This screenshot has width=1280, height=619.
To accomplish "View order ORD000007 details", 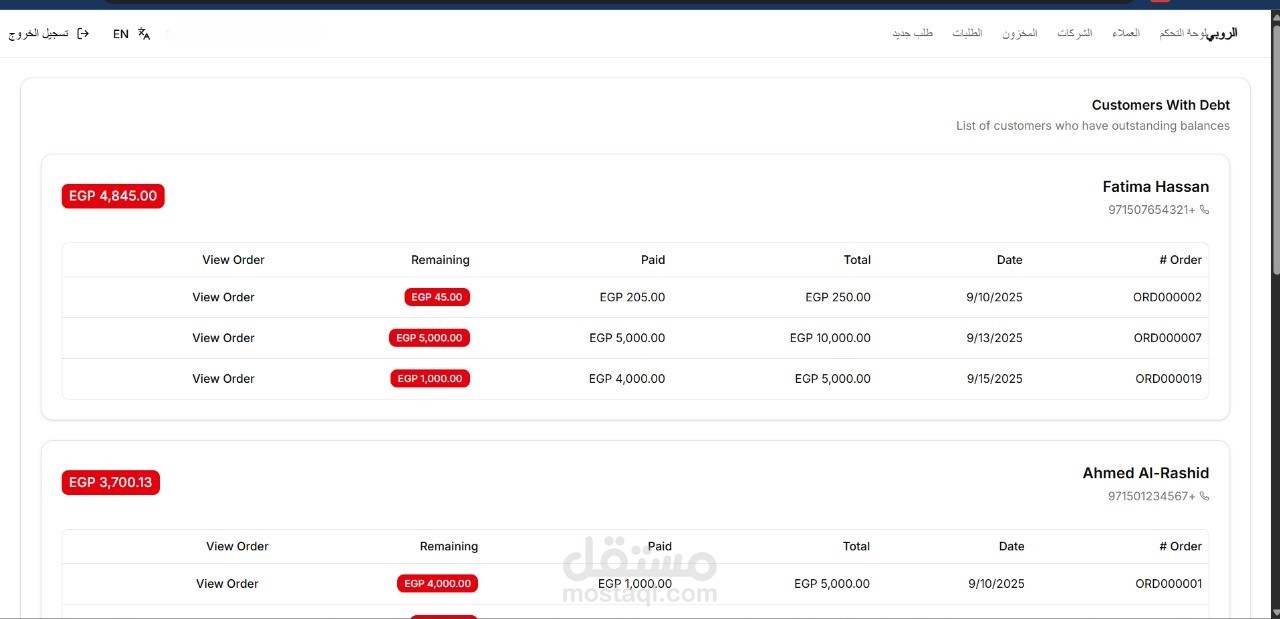I will [x=224, y=338].
